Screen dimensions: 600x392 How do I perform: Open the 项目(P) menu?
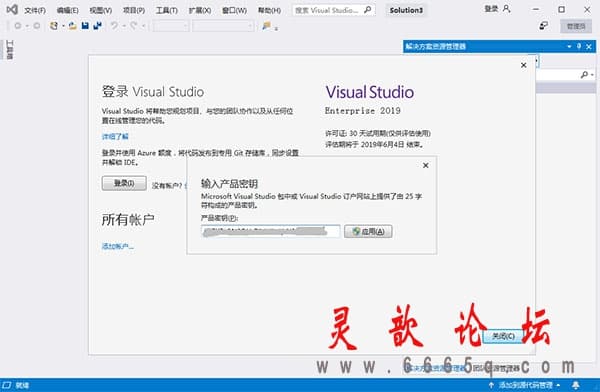[134, 10]
